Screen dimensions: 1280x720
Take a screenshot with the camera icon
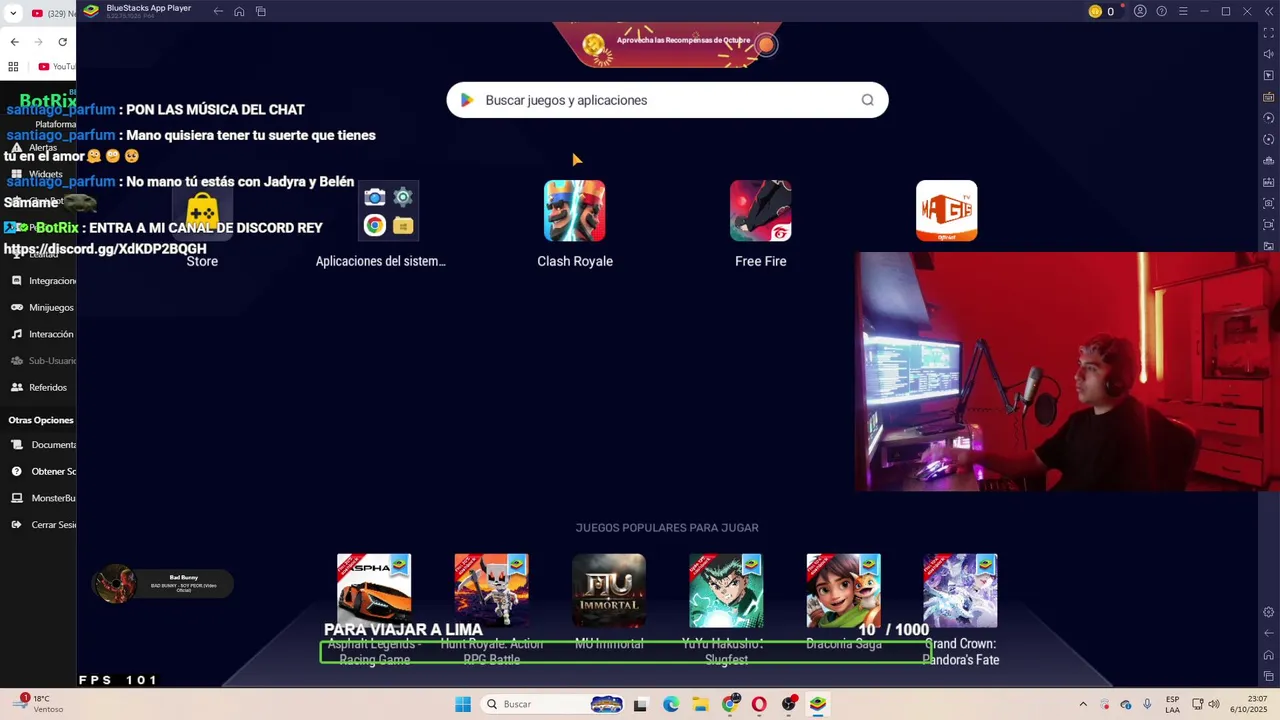(1269, 204)
